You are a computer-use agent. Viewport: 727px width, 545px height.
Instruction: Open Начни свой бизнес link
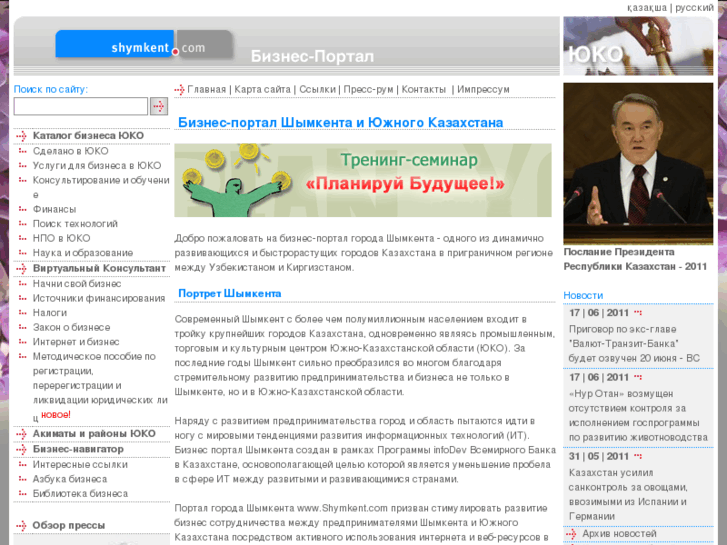coord(77,284)
